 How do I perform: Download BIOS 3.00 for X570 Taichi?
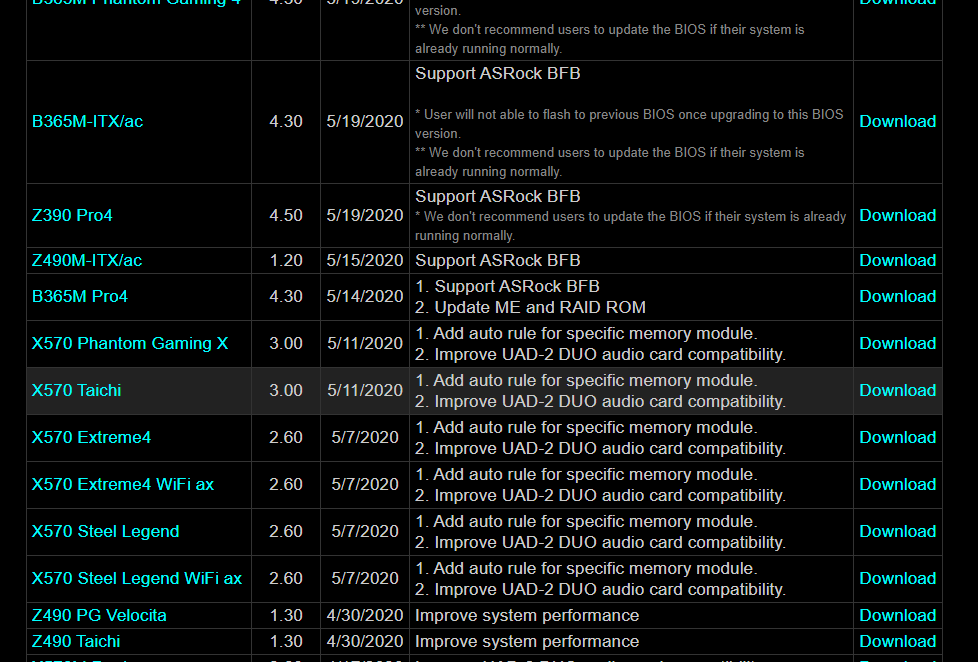[x=898, y=391]
